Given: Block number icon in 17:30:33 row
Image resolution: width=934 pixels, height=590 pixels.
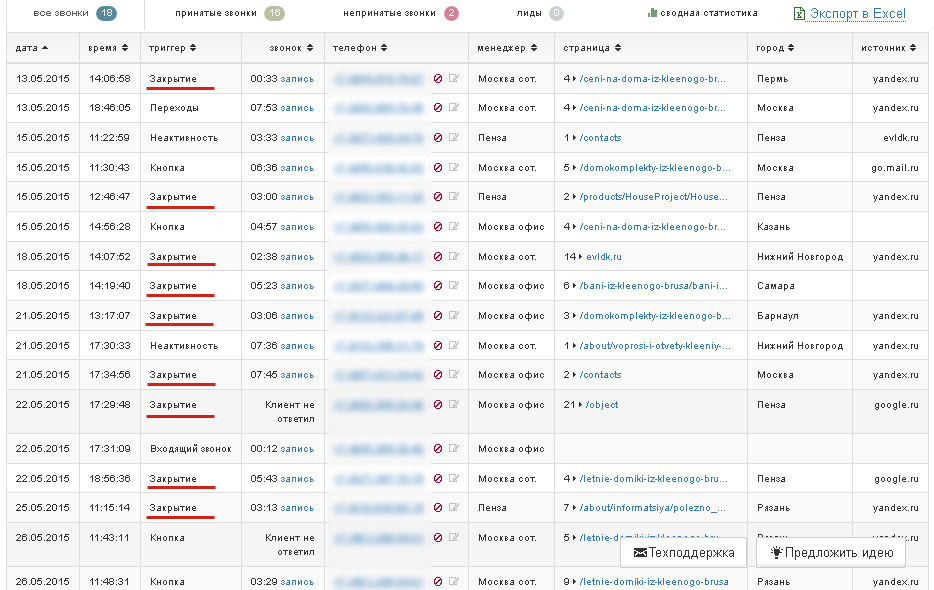Looking at the screenshot, I should pyautogui.click(x=438, y=346).
